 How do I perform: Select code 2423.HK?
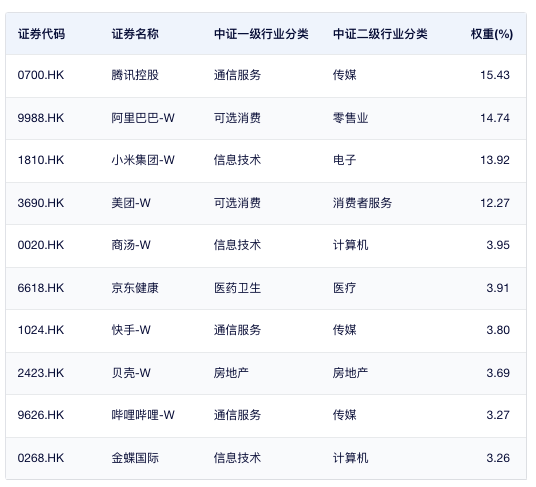pyautogui.click(x=41, y=373)
